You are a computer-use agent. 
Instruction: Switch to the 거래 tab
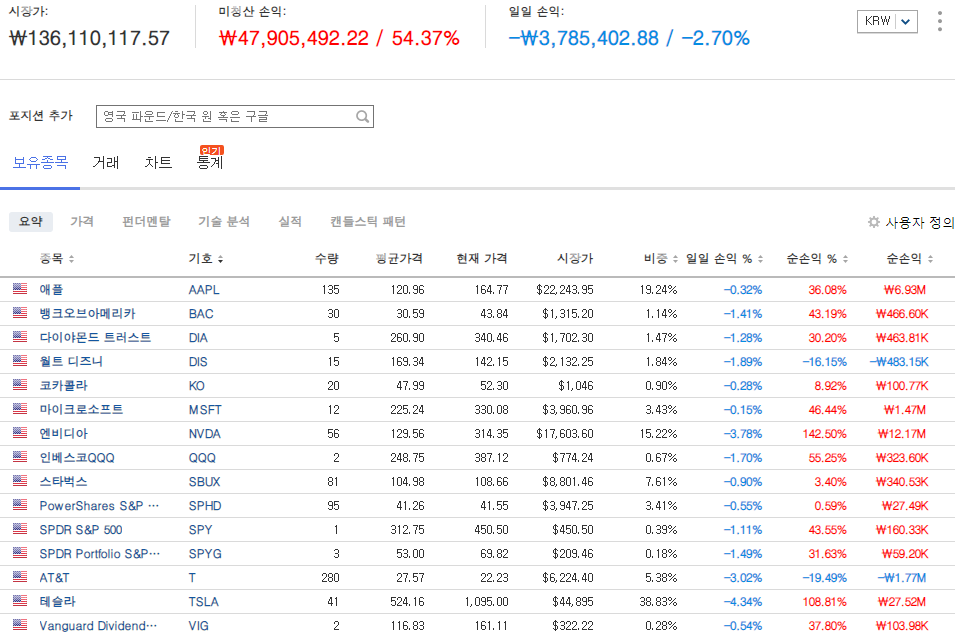coord(105,163)
